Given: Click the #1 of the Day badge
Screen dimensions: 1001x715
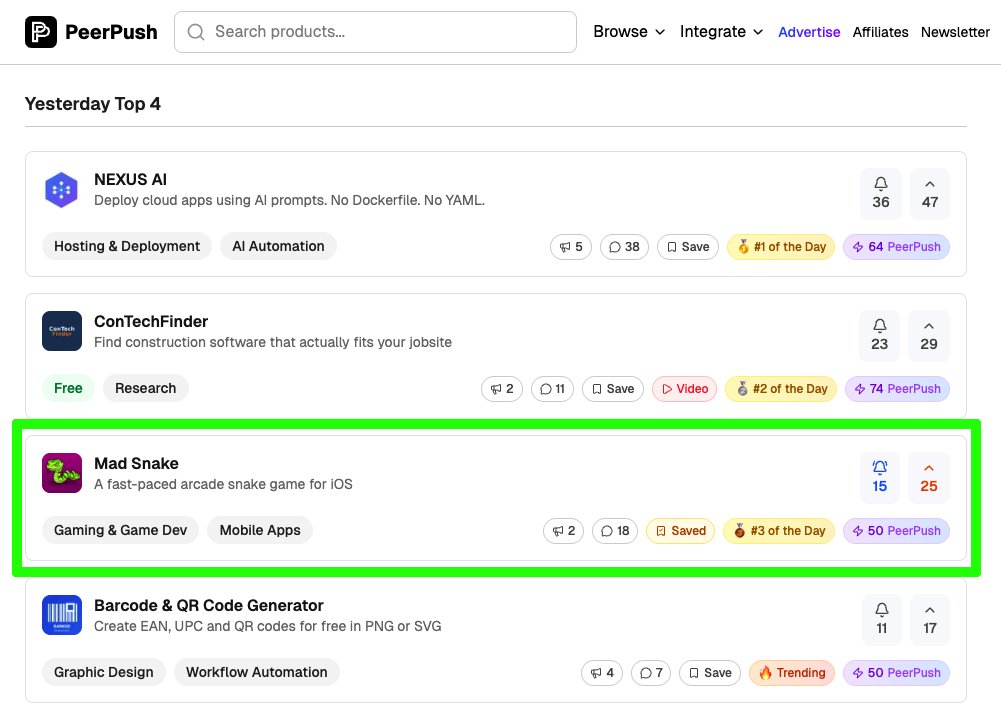Looking at the screenshot, I should point(781,247).
